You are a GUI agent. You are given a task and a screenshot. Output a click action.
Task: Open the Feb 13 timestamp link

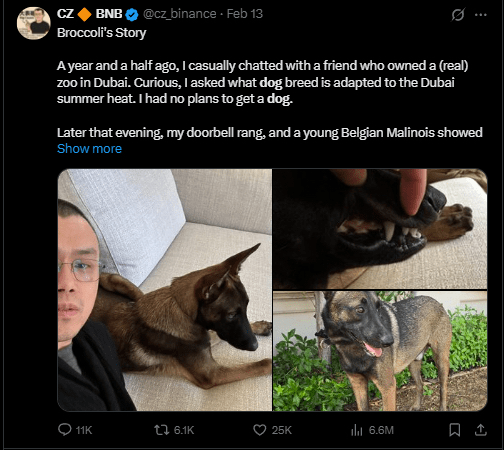point(245,14)
